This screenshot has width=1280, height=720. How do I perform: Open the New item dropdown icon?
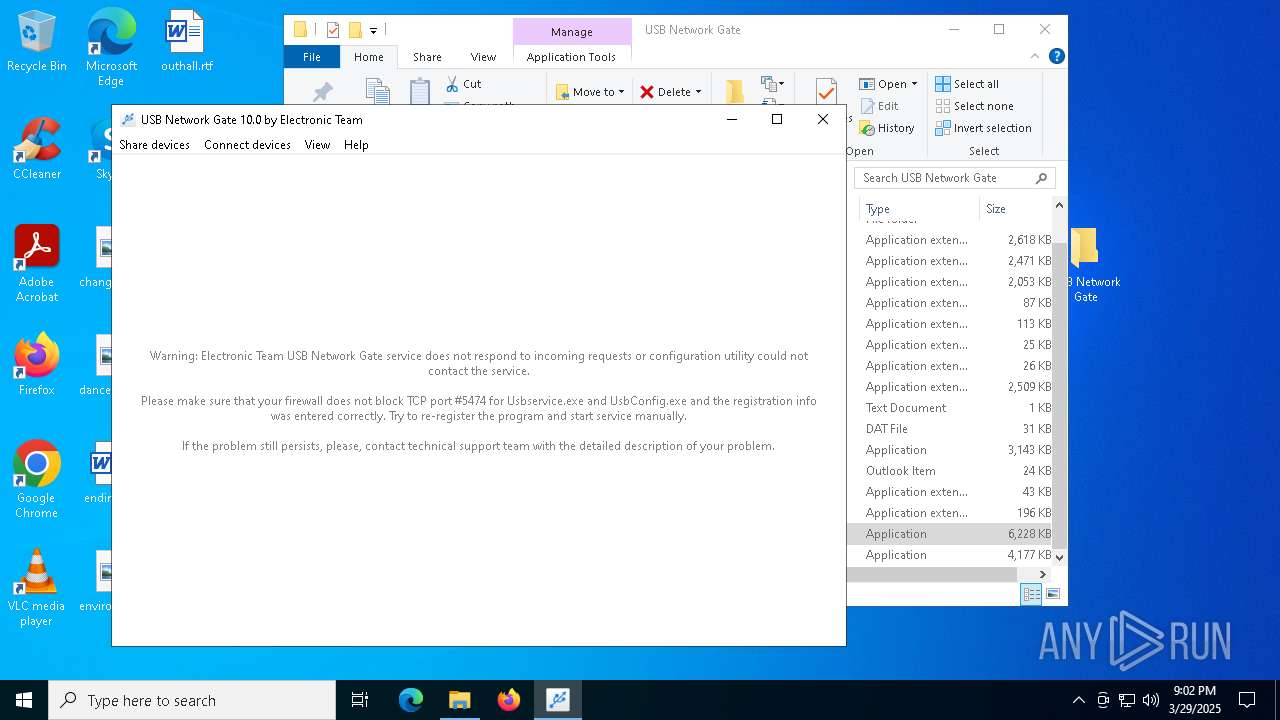pos(772,84)
